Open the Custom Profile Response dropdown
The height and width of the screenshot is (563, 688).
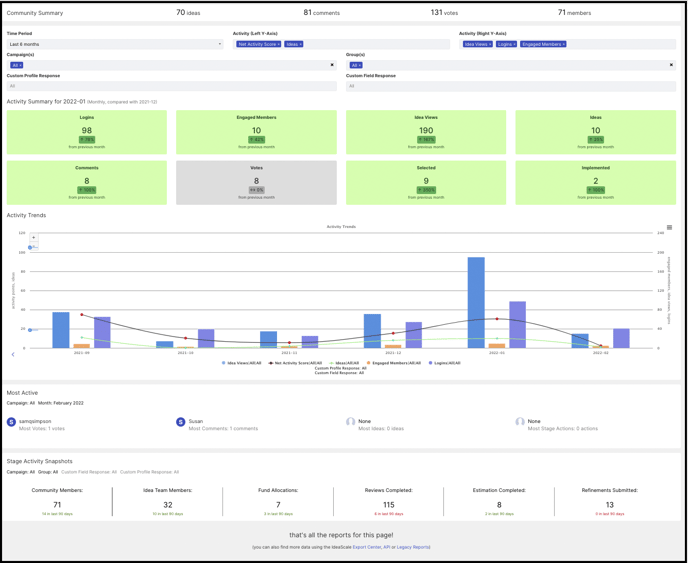coord(172,86)
